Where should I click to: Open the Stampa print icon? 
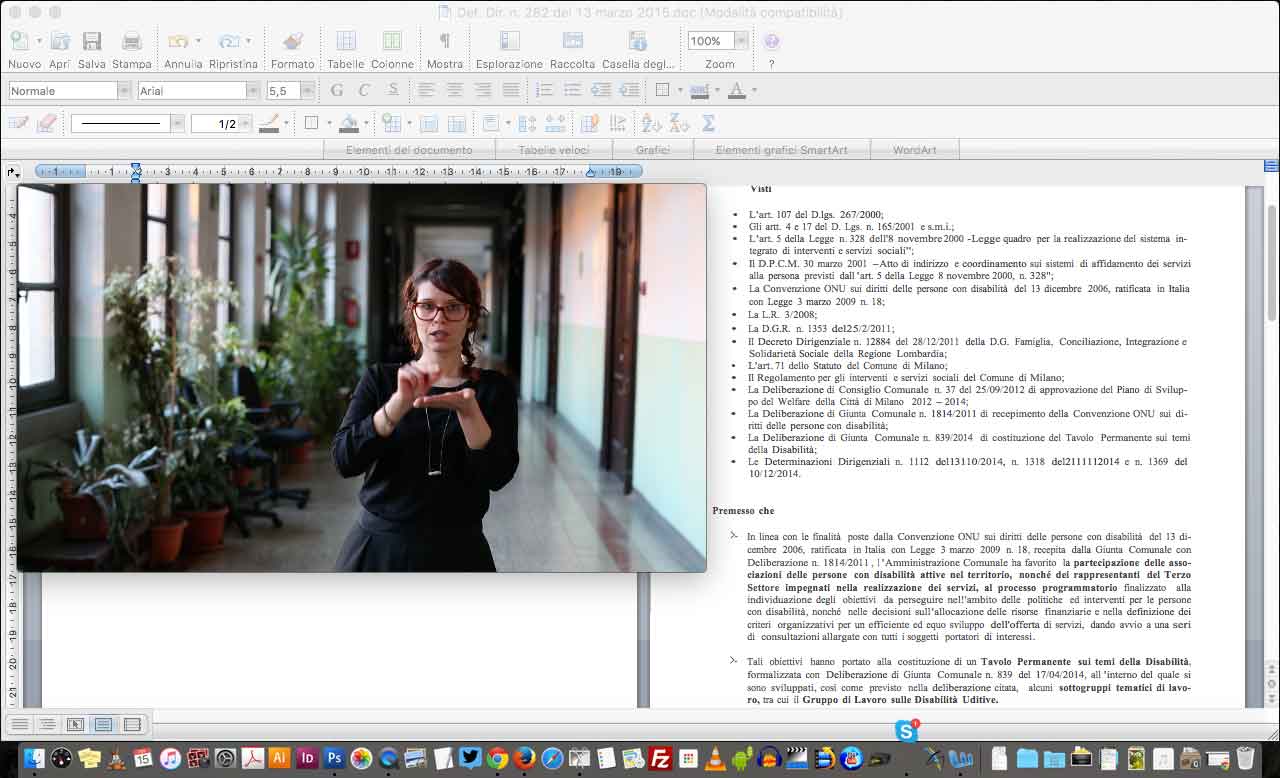click(x=131, y=42)
